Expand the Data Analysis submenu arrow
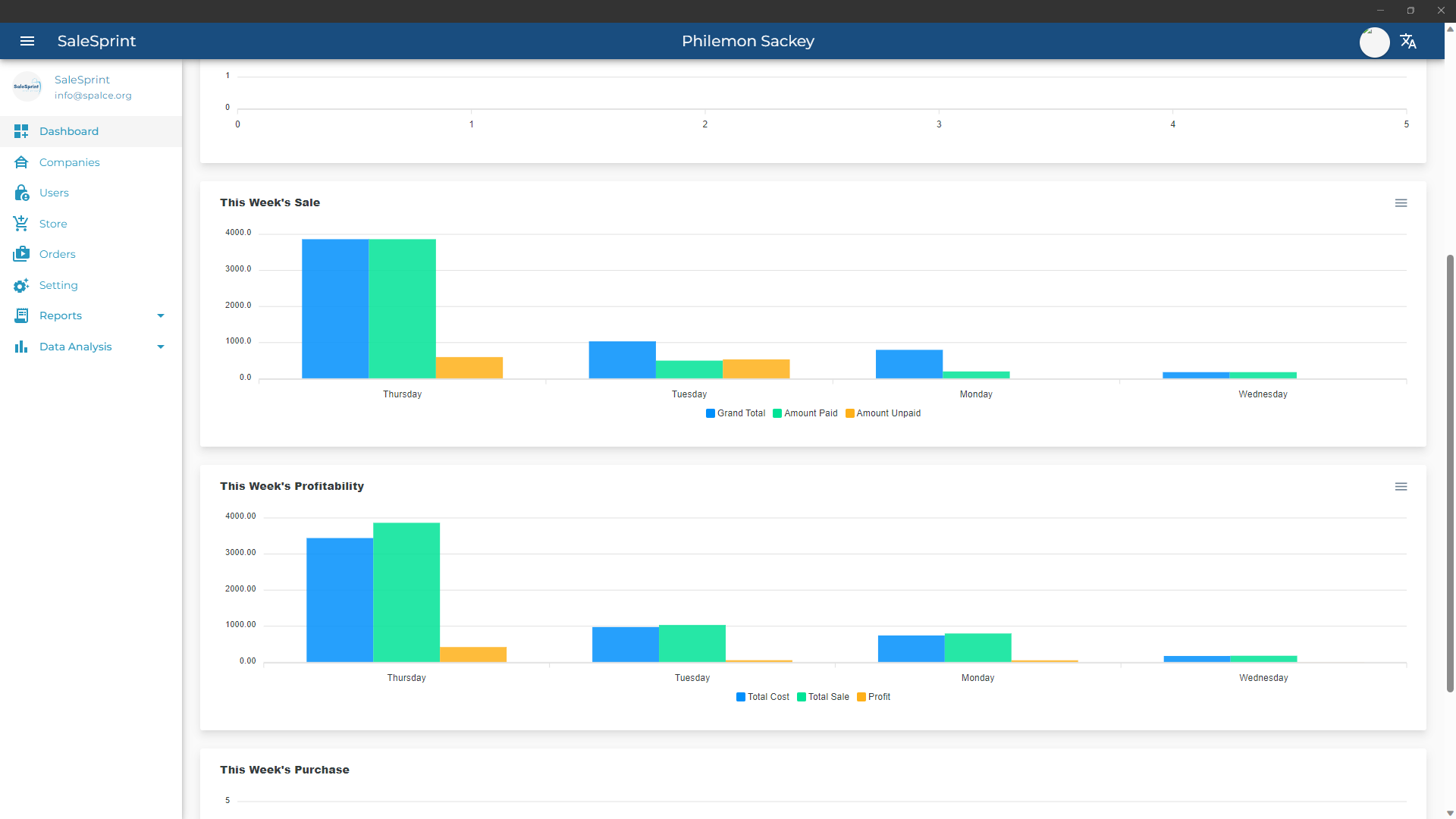This screenshot has width=1456, height=819. (x=161, y=347)
